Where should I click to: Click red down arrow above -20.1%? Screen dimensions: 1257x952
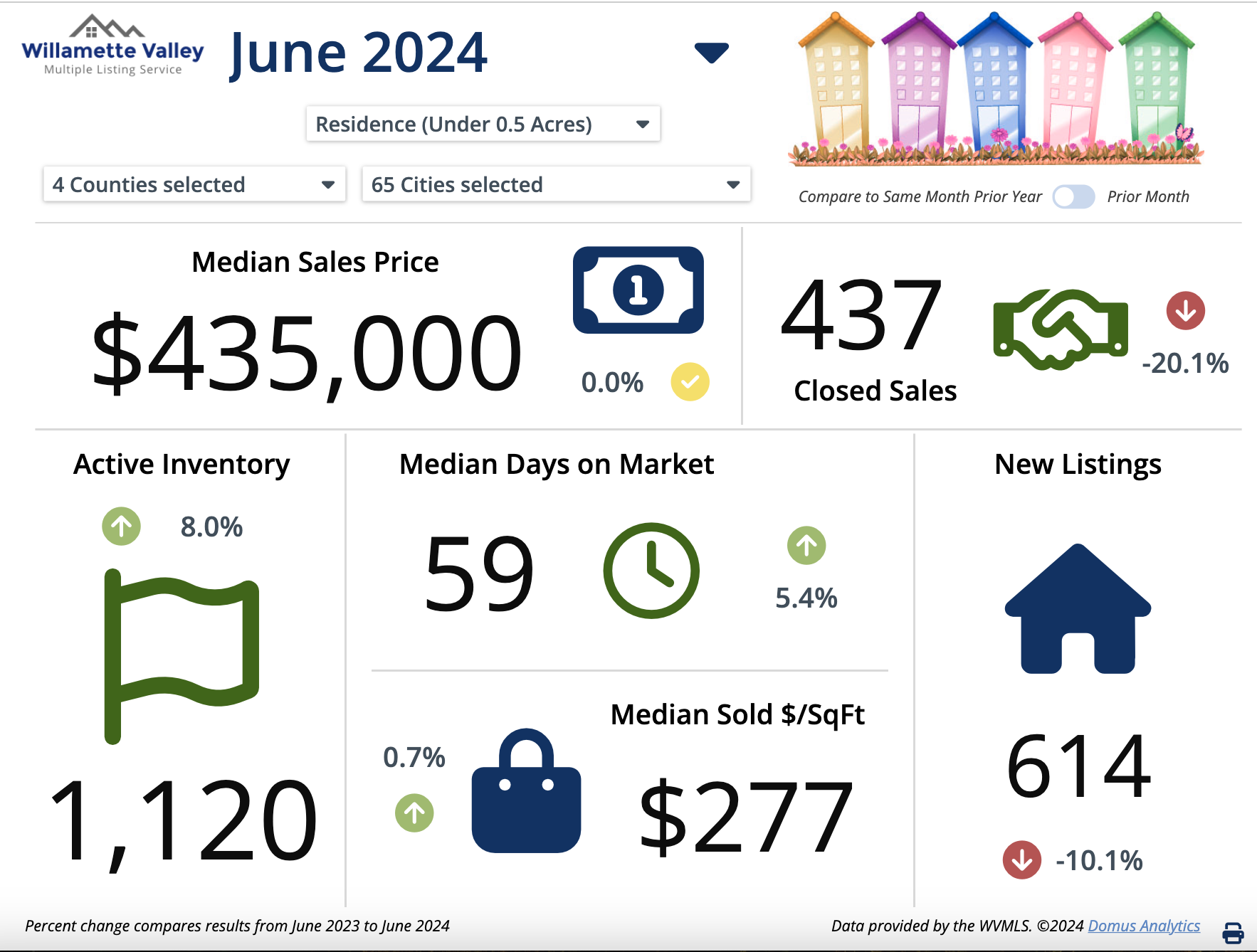1185,311
